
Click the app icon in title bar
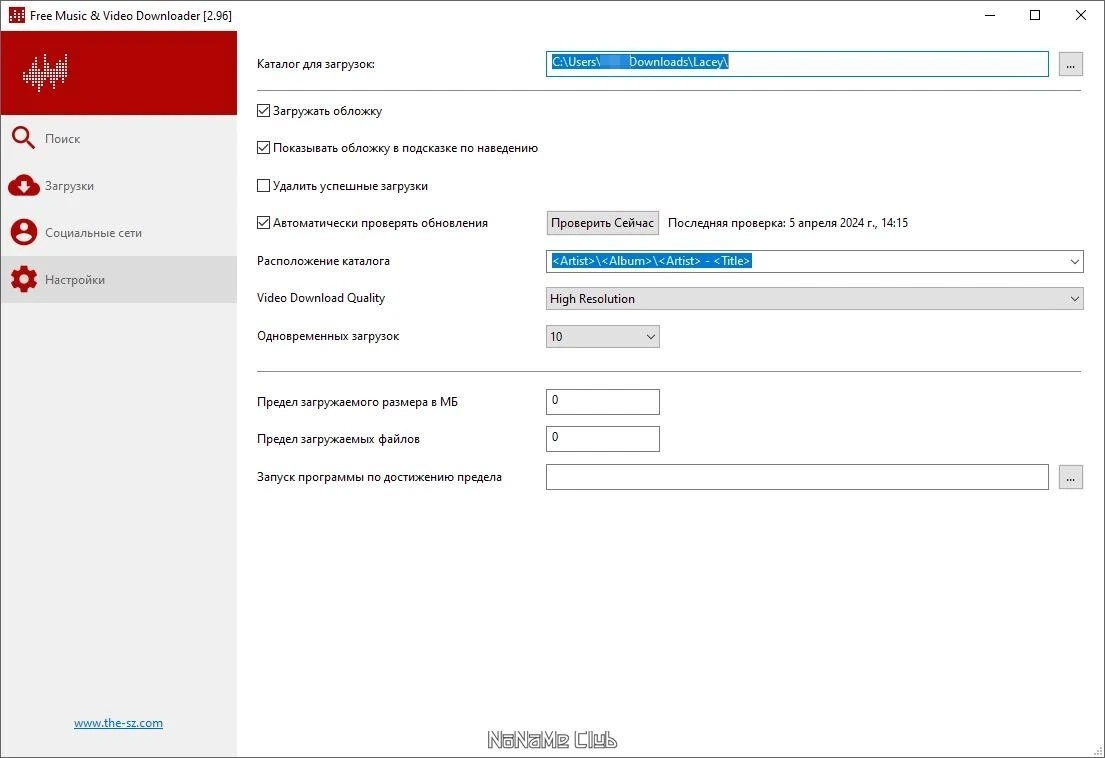coord(16,15)
